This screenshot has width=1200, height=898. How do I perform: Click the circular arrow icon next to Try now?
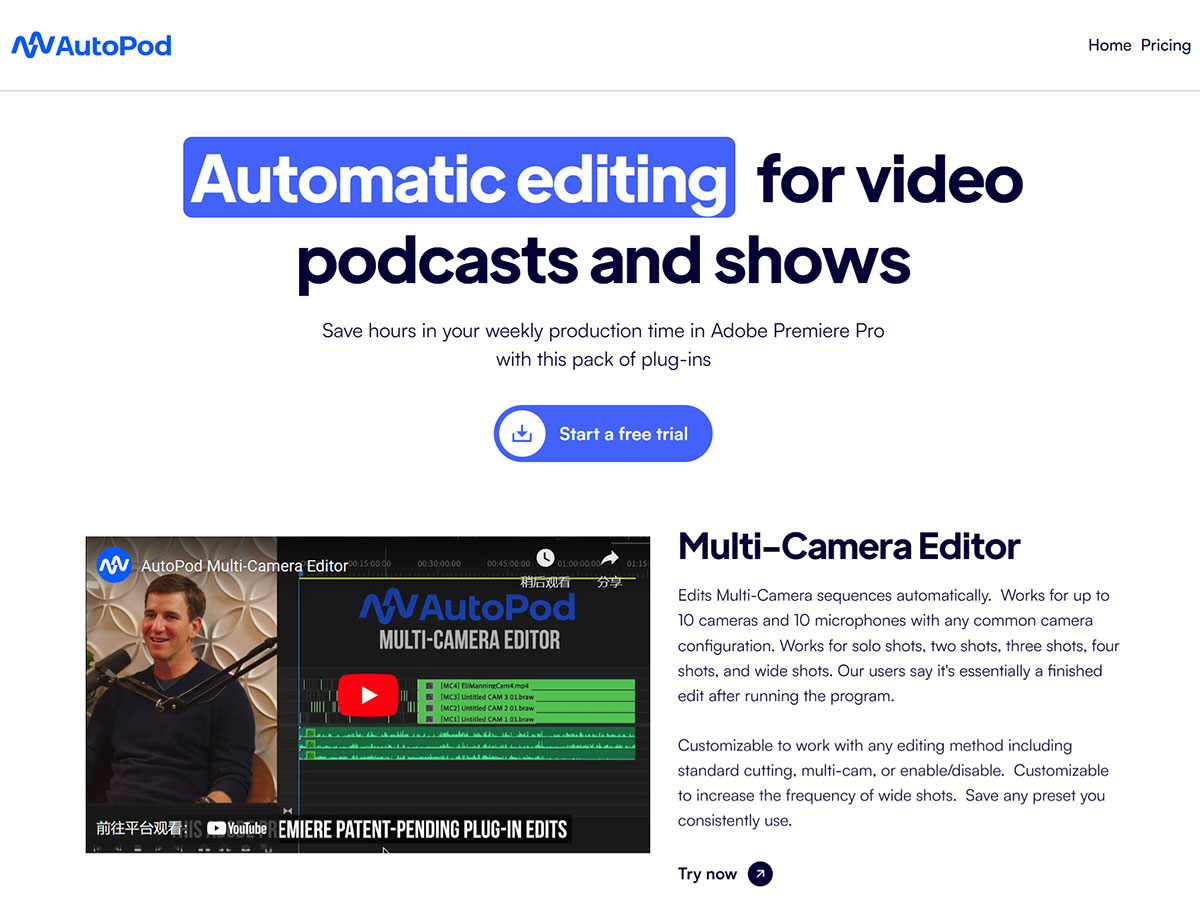coord(760,873)
